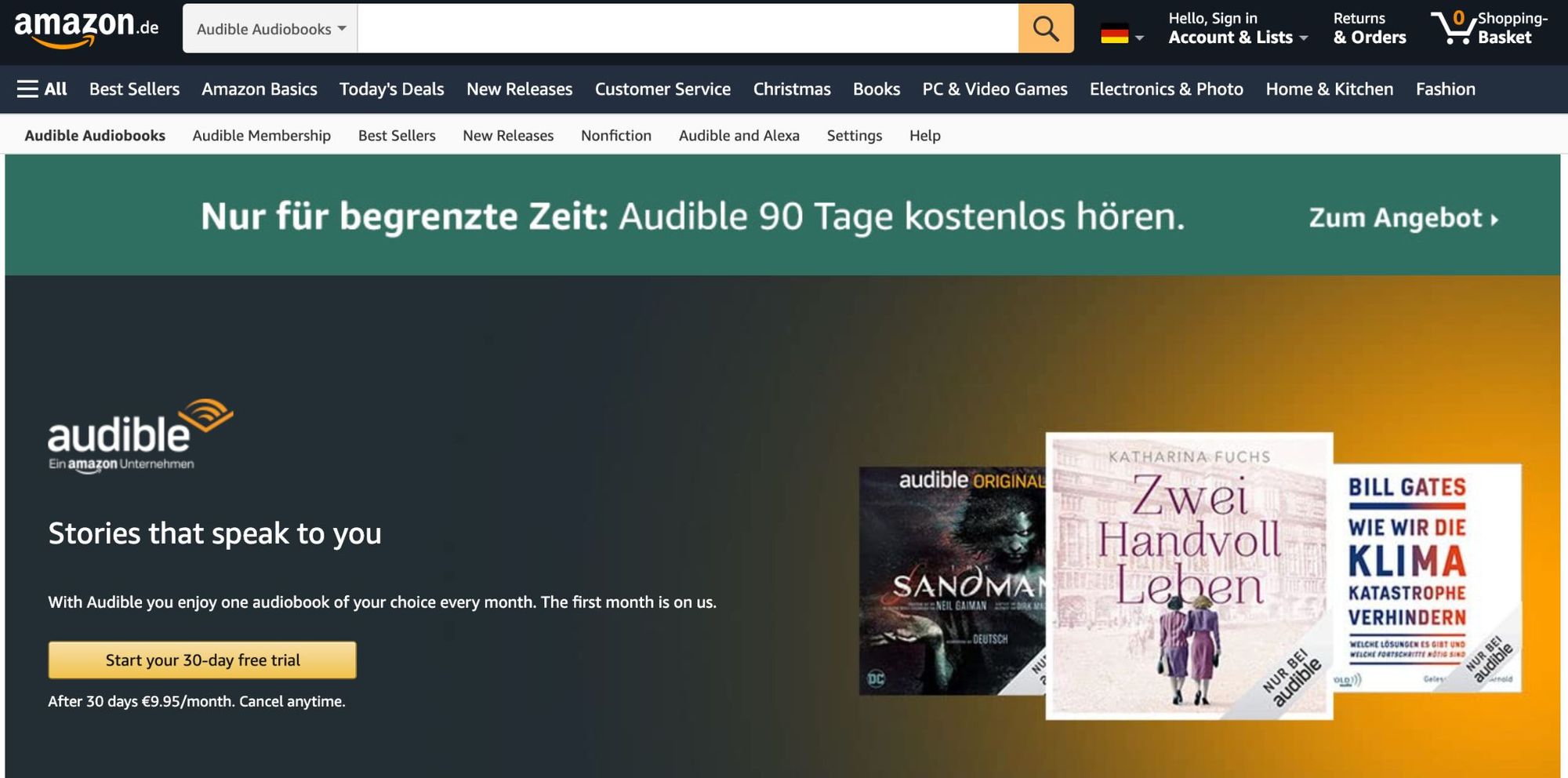Image resolution: width=1568 pixels, height=778 pixels.
Task: Open Audible Membership tab
Action: (262, 136)
